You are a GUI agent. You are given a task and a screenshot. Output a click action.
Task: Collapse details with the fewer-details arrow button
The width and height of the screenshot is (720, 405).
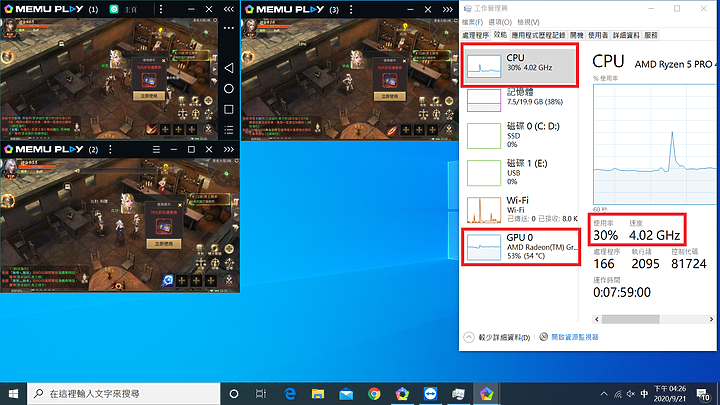click(468, 338)
